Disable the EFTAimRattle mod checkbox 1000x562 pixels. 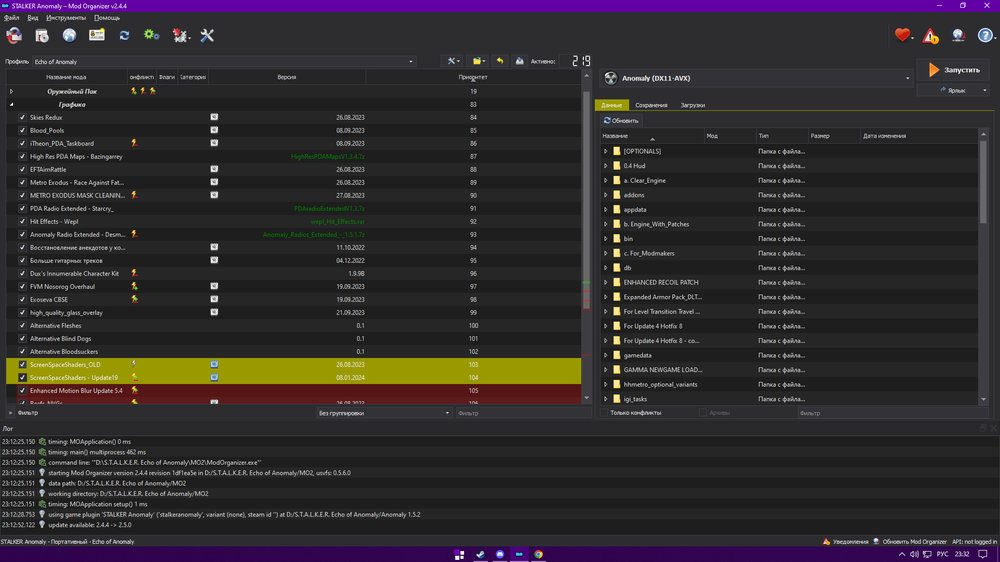pos(22,169)
